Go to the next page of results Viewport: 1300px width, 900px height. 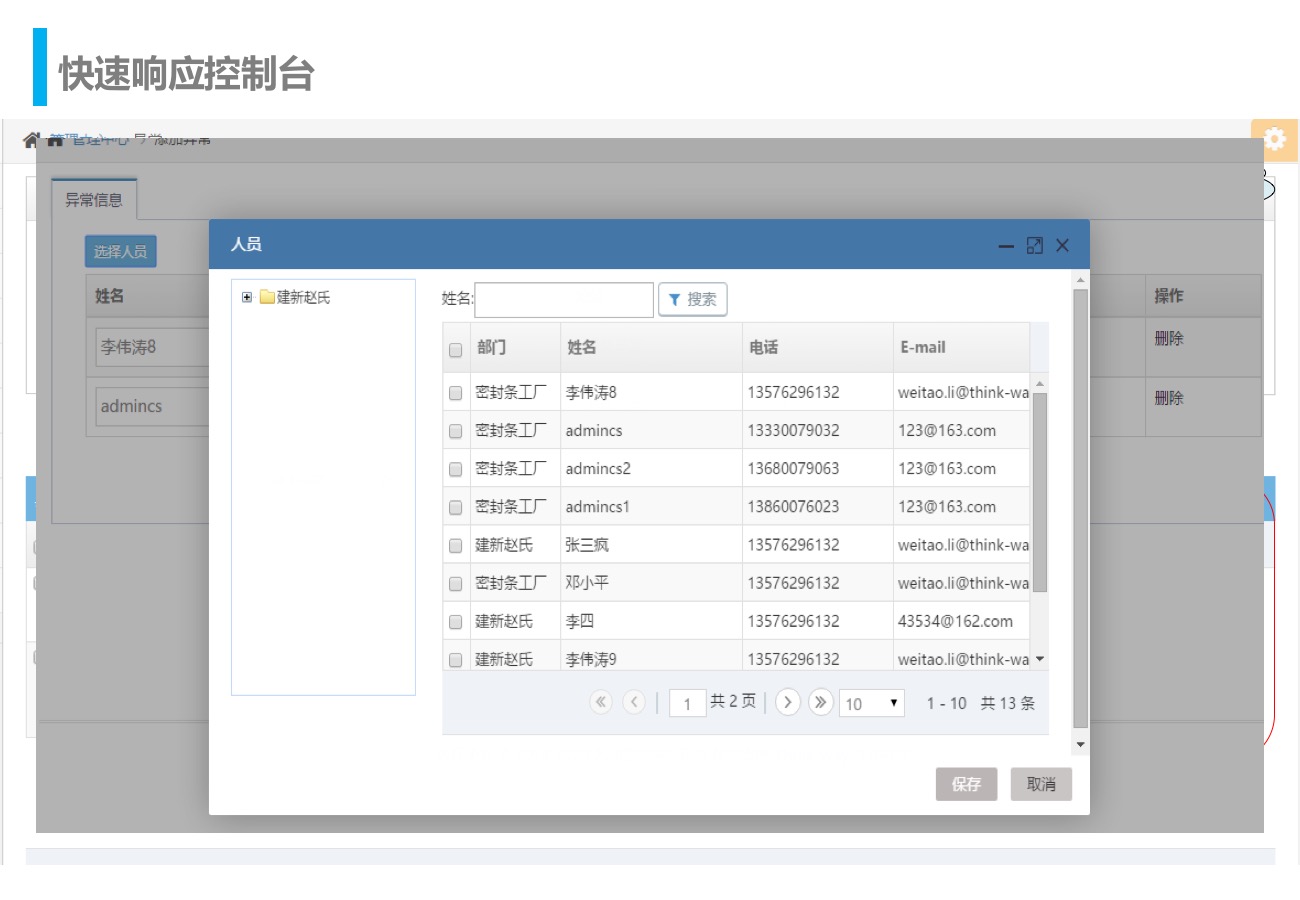pos(788,702)
